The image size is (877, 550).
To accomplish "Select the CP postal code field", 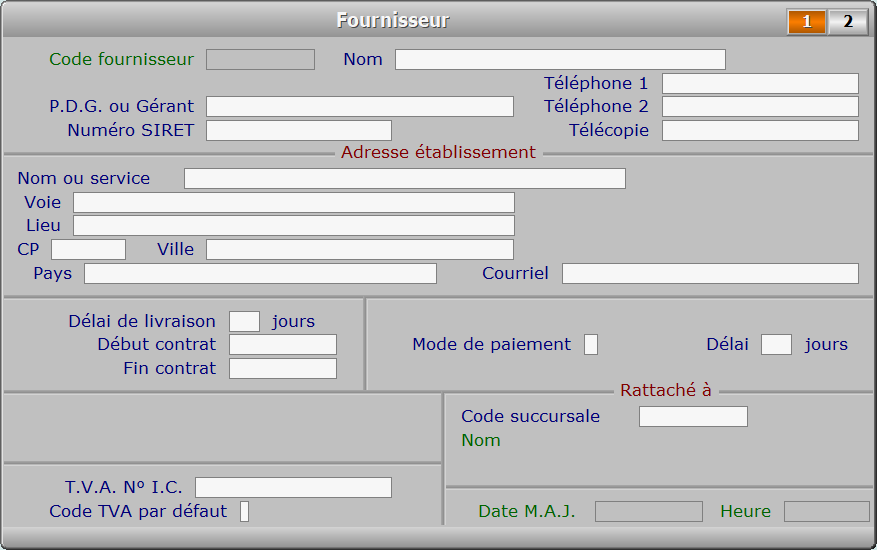I will coord(88,250).
